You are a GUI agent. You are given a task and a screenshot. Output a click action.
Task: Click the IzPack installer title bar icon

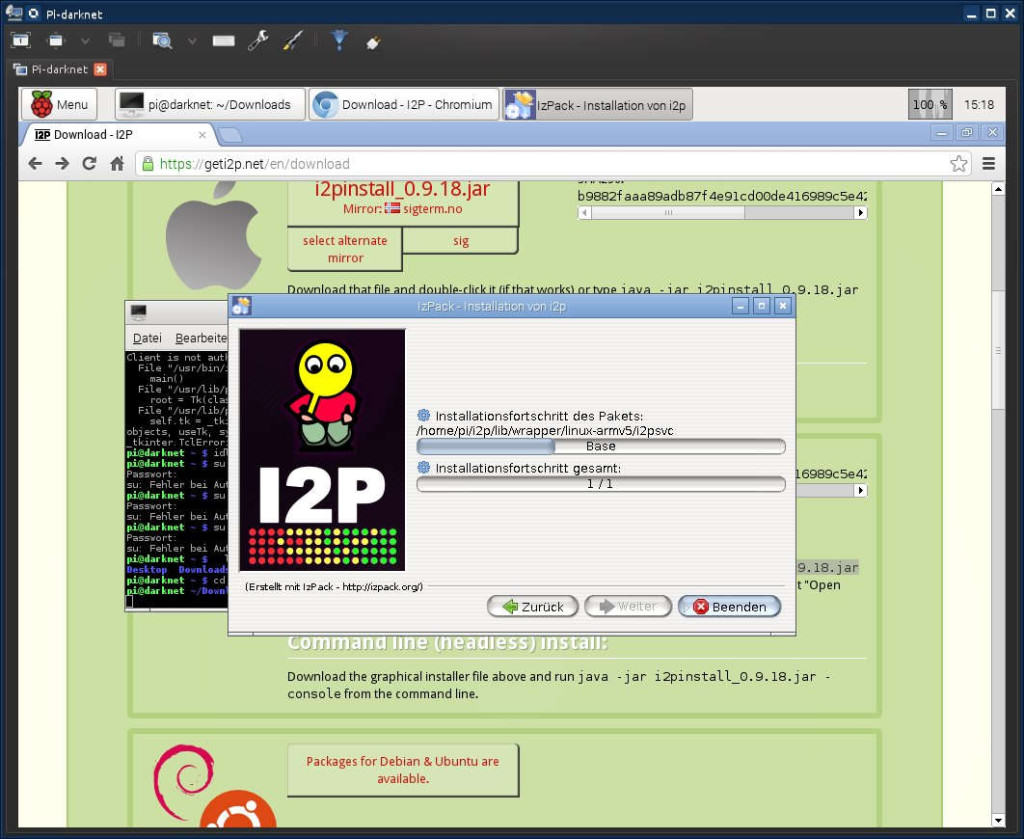point(242,306)
